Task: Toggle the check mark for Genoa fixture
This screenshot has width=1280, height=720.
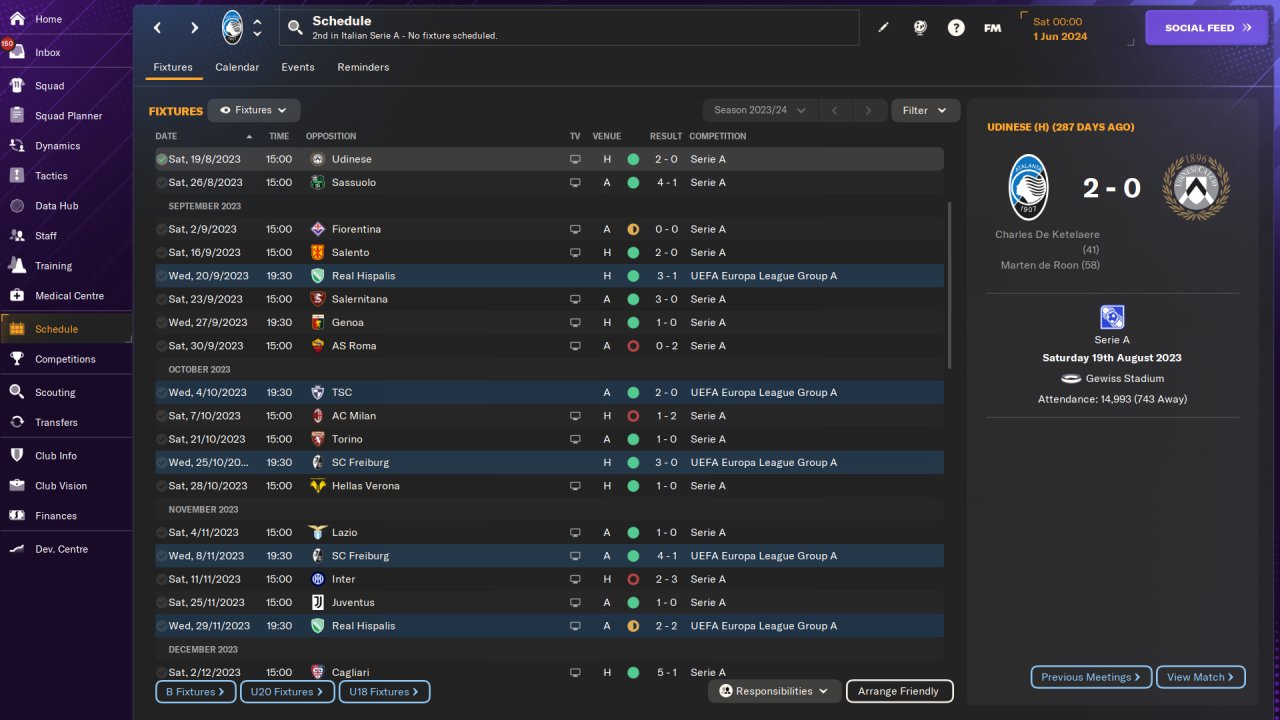Action: [x=161, y=323]
